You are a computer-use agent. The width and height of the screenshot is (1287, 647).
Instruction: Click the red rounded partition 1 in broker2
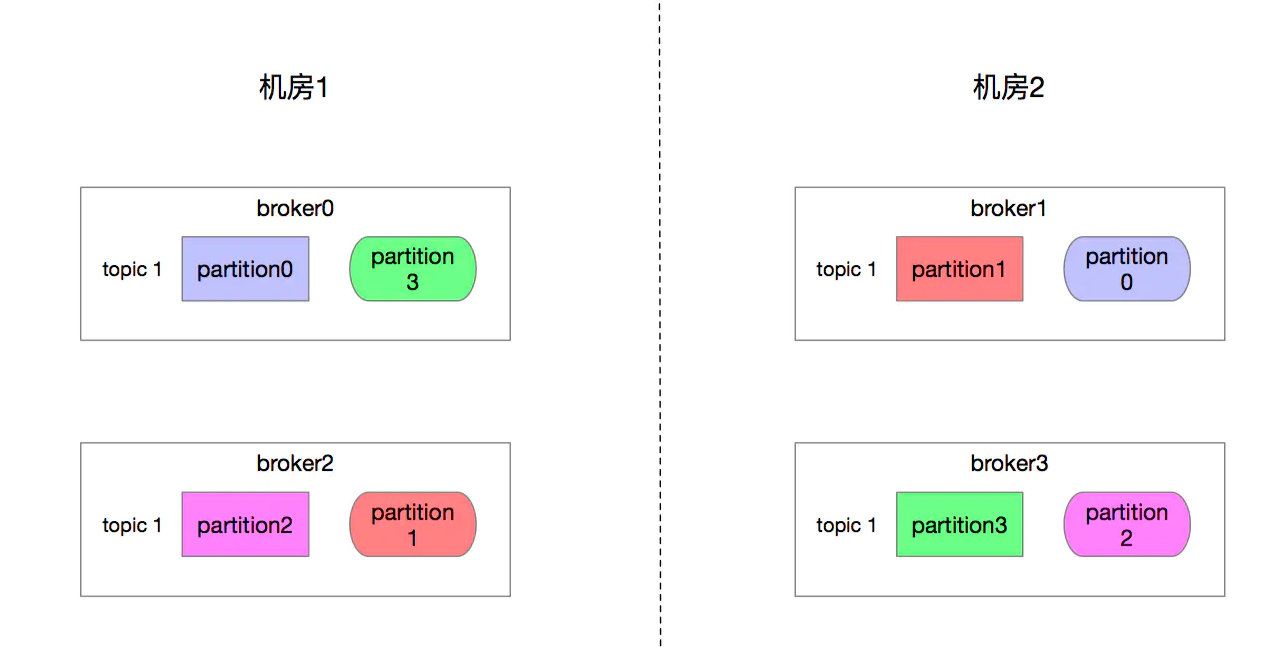point(413,524)
